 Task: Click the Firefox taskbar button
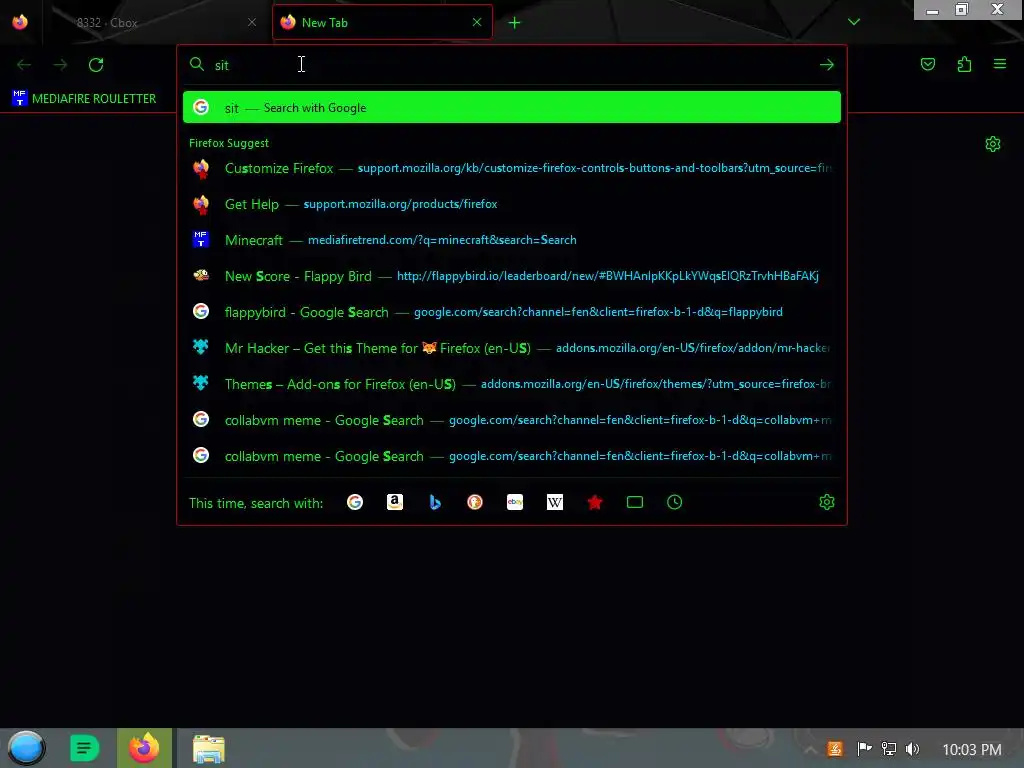click(144, 748)
